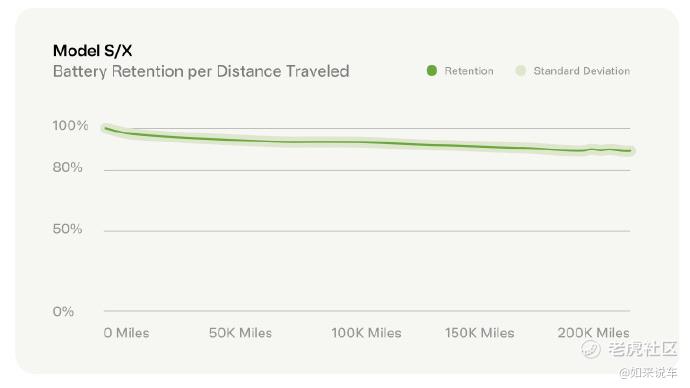This screenshot has height=388, width=690.
Task: Click the retention line's end near 200K Miles
Action: [630, 151]
